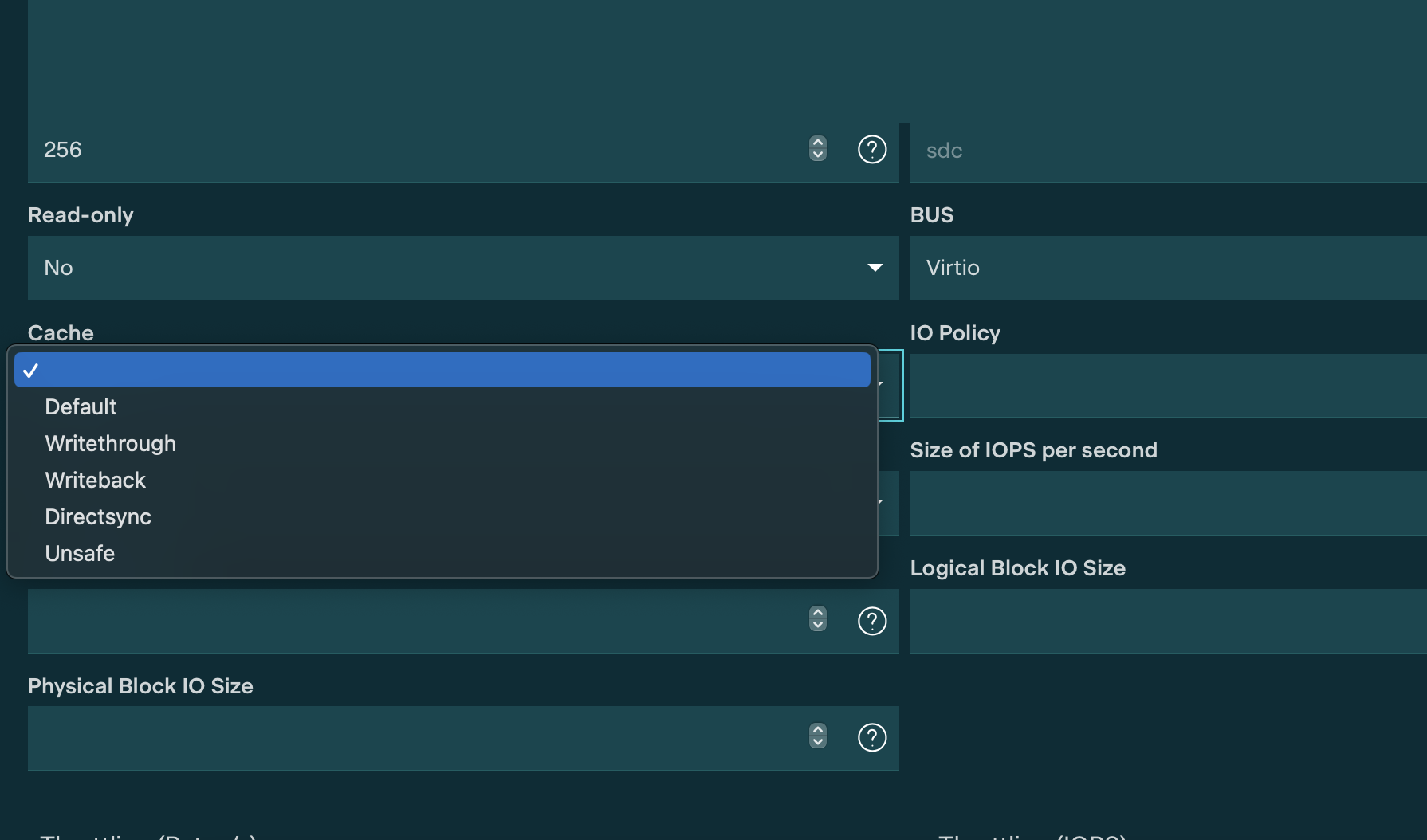The image size is (1427, 840).
Task: Click help icon for Physical Block IO Size
Action: [872, 737]
